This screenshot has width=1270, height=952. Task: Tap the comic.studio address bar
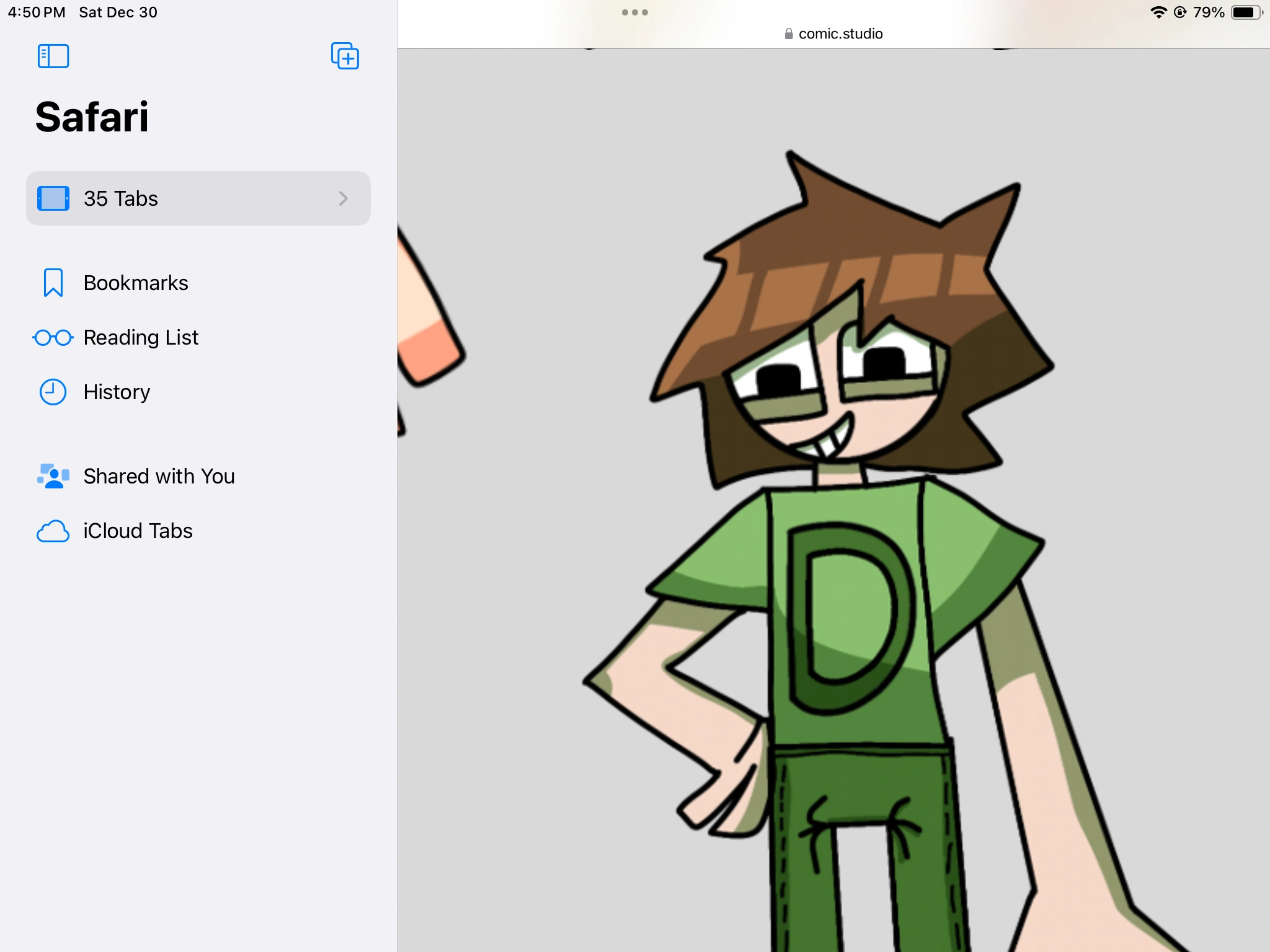(x=840, y=33)
